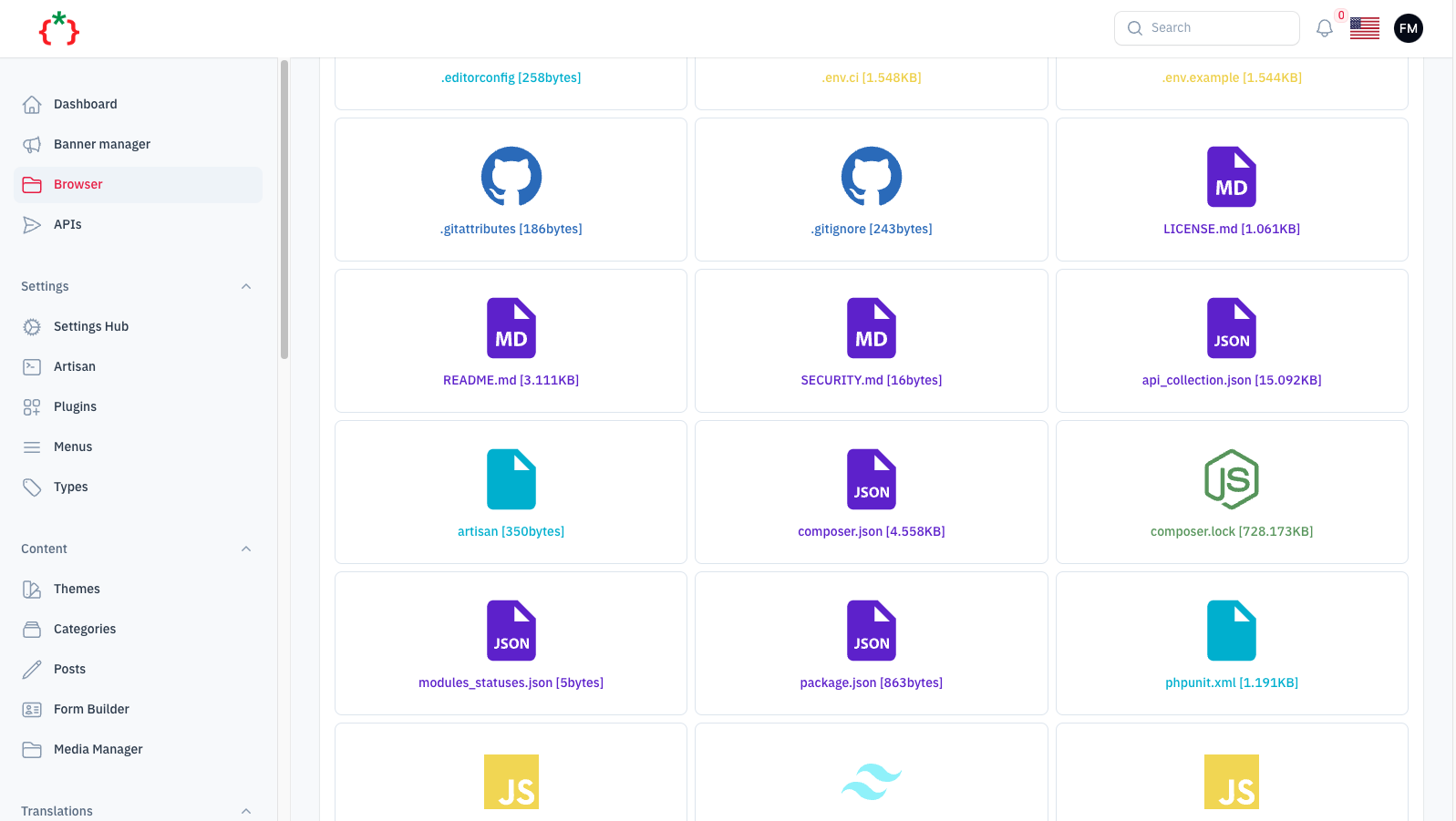Click the Posts pencil icon

[x=32, y=669]
